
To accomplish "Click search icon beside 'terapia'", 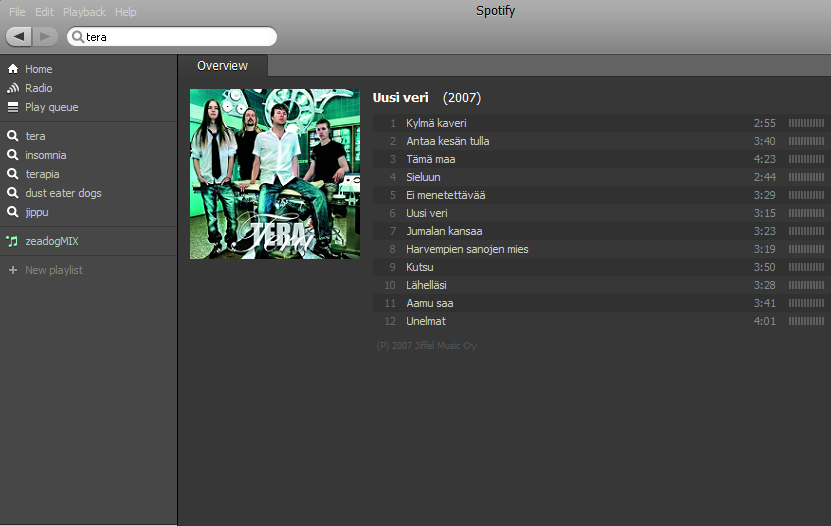I will coord(13,174).
